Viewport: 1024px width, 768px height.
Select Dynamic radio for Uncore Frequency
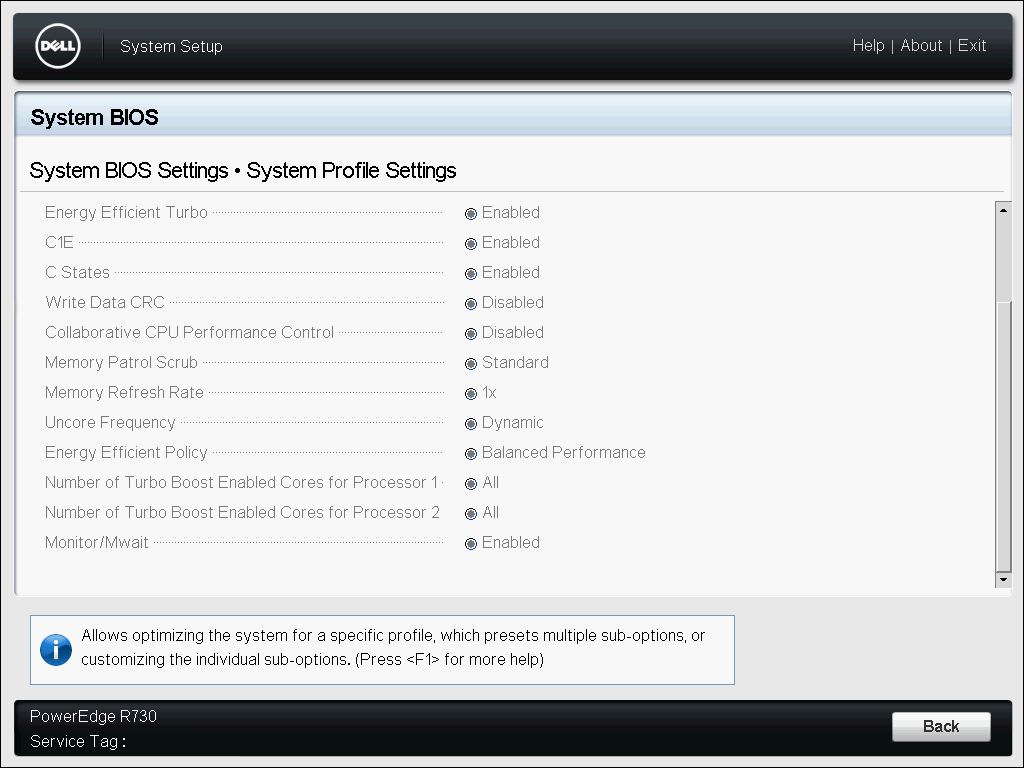(x=471, y=424)
